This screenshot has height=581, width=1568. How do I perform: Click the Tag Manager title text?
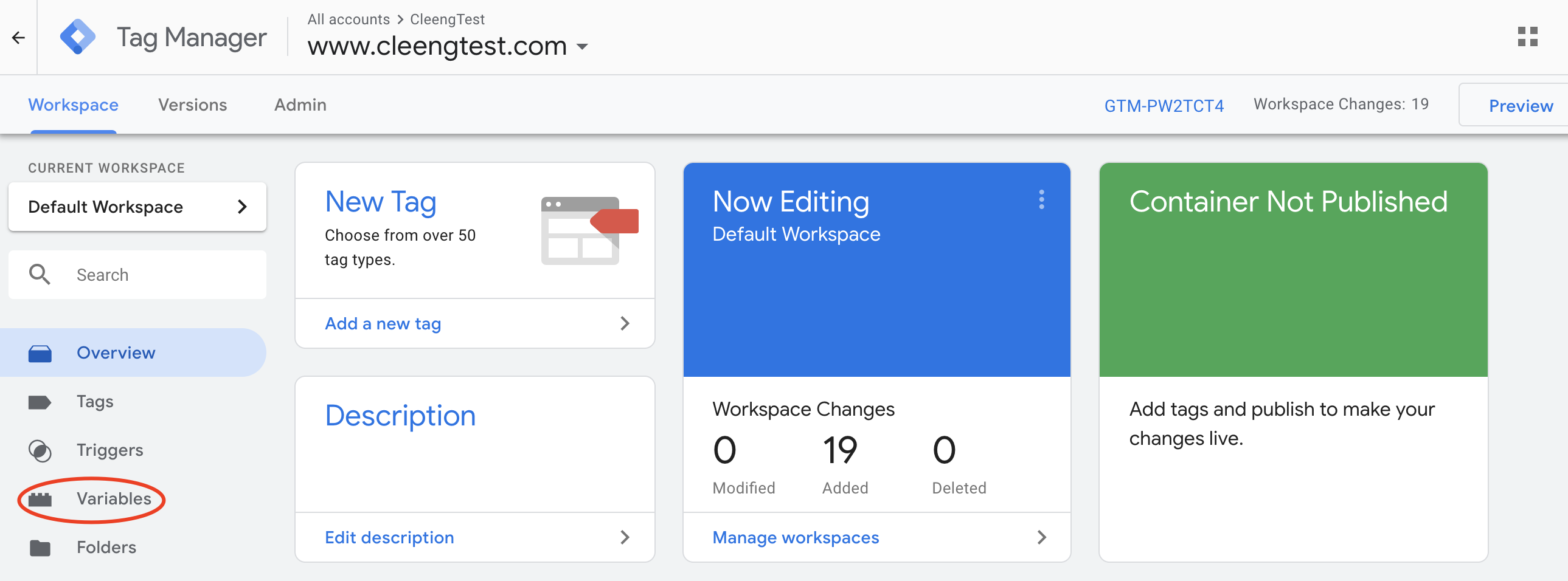tap(192, 38)
